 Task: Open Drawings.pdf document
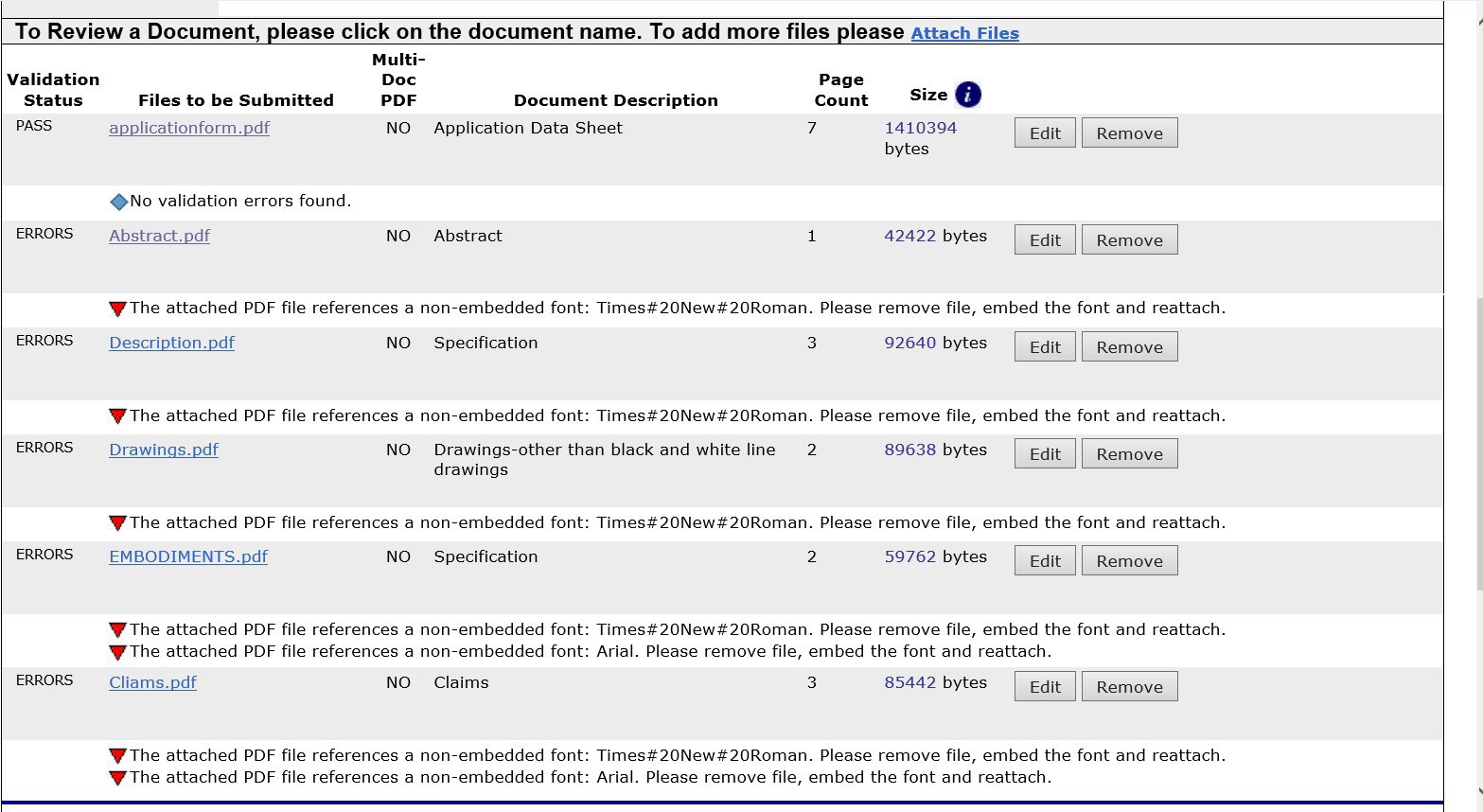pyautogui.click(x=164, y=450)
